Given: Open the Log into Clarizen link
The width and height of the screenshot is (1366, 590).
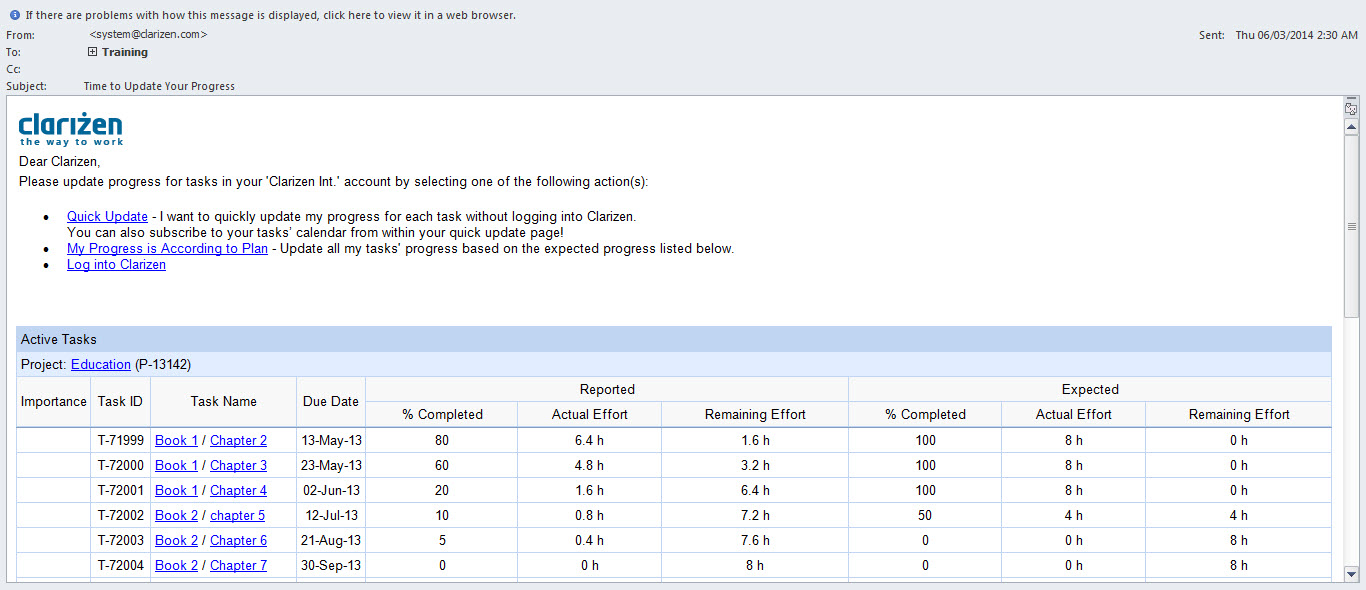Looking at the screenshot, I should tap(116, 264).
